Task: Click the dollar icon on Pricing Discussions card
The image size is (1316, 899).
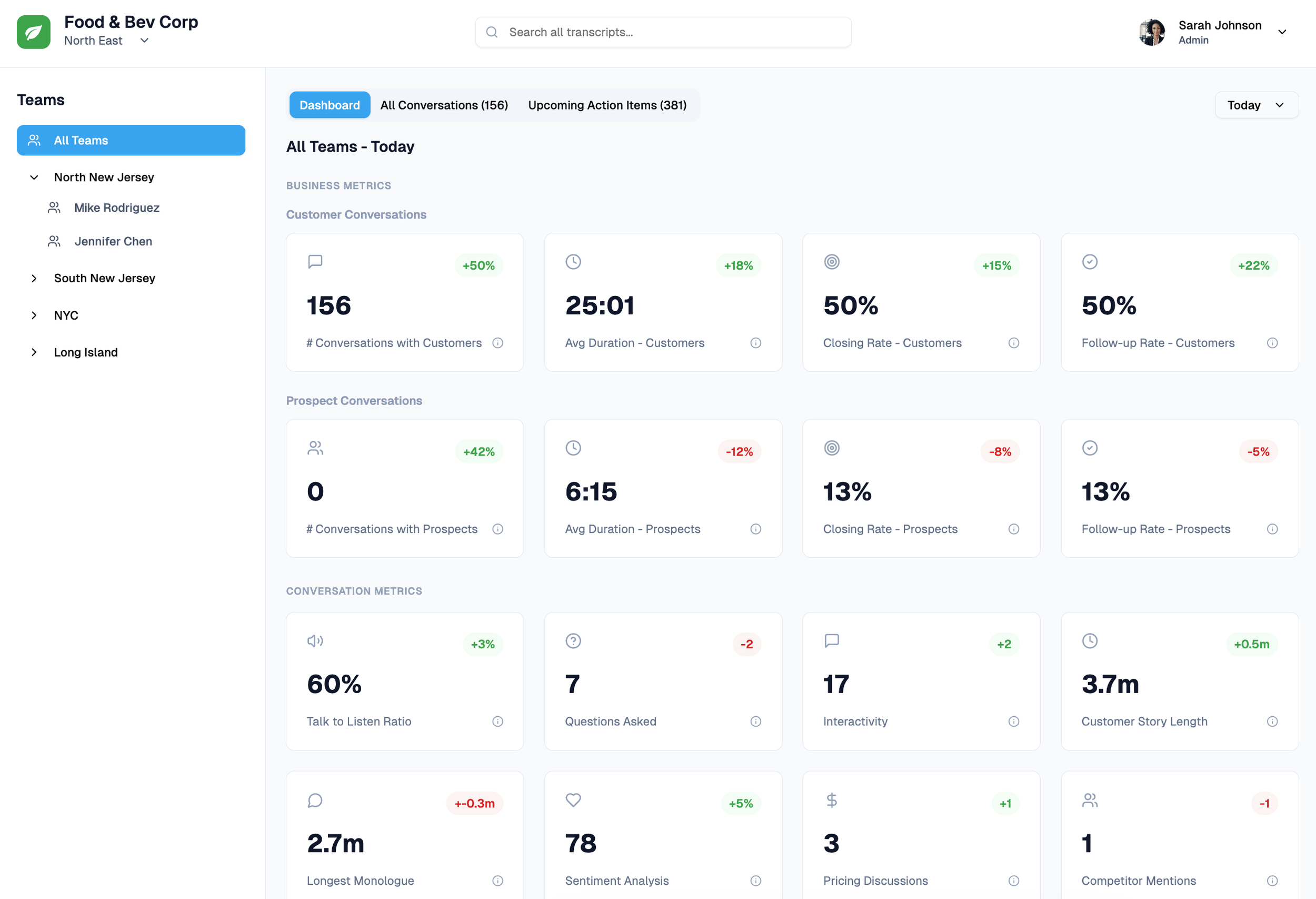Action: click(x=831, y=800)
